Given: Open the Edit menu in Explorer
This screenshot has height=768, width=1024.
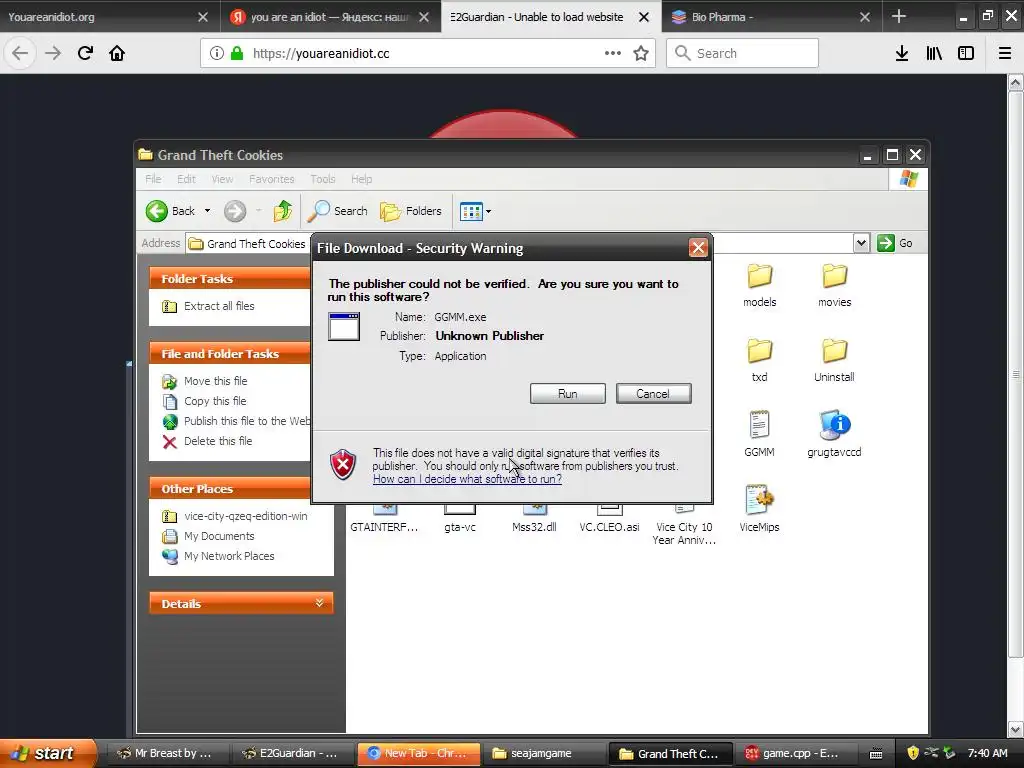Looking at the screenshot, I should (x=186, y=179).
